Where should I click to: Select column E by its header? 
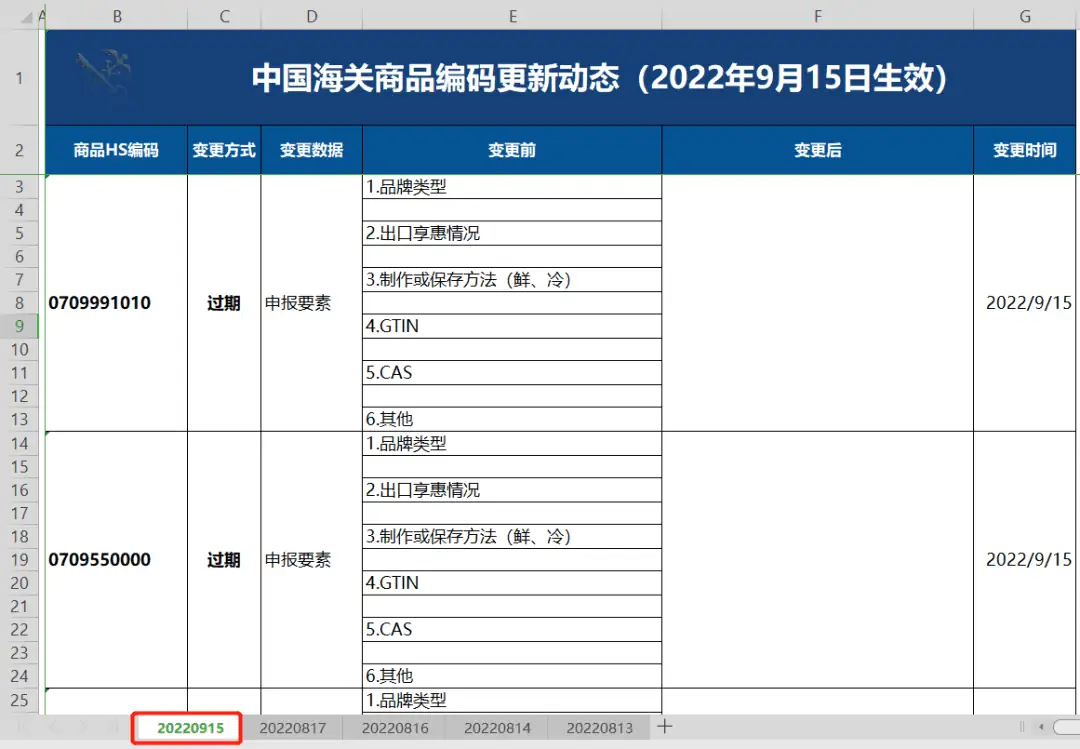click(513, 16)
